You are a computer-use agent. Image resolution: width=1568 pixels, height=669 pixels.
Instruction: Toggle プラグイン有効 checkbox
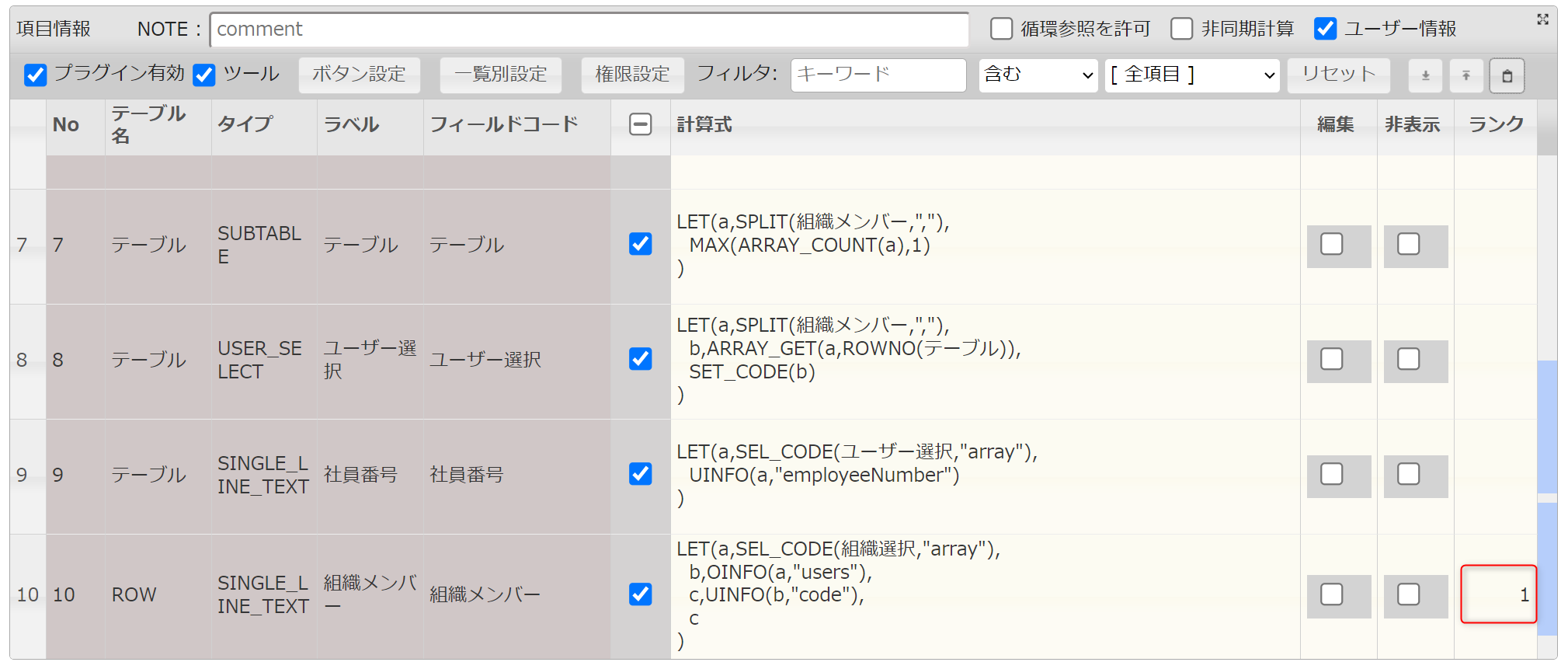(36, 75)
